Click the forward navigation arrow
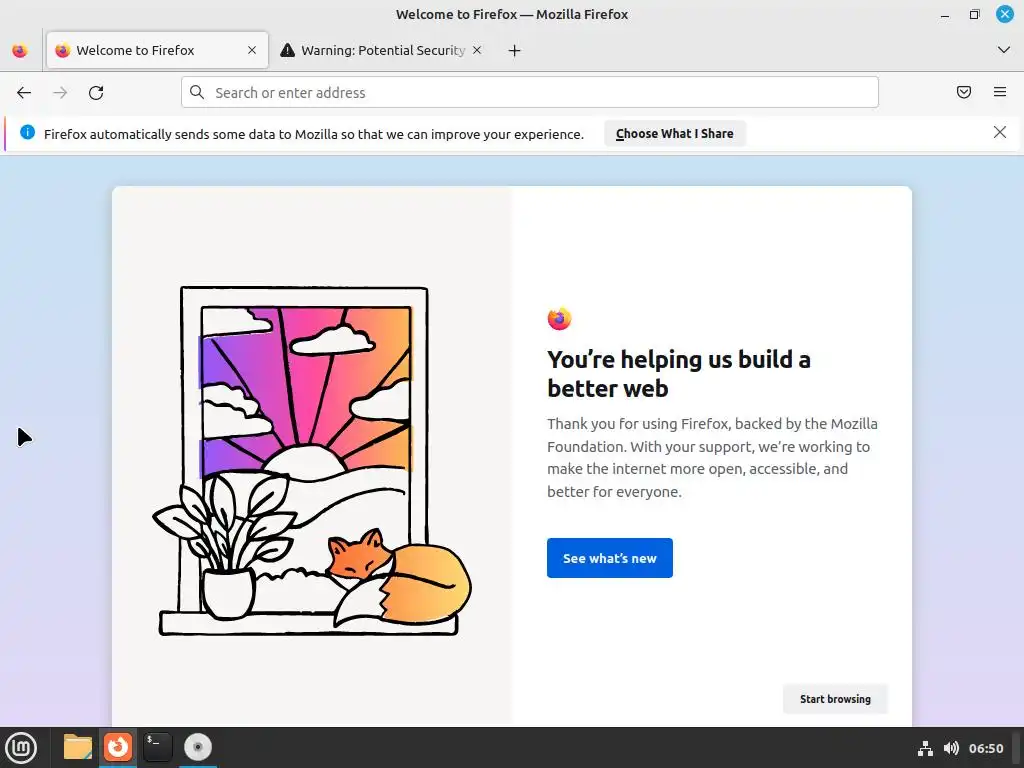 click(x=60, y=93)
